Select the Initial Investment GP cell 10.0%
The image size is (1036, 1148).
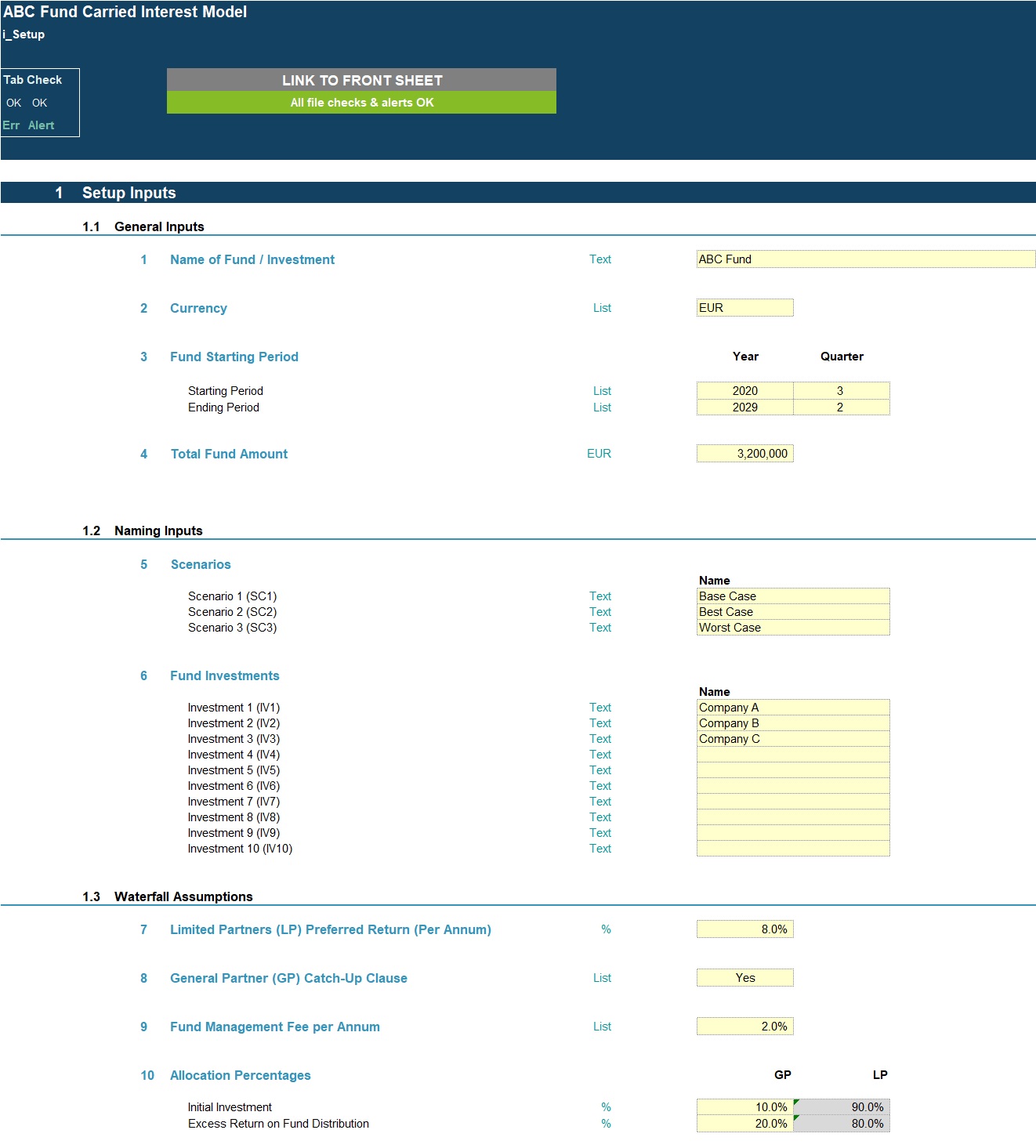pyautogui.click(x=745, y=1107)
